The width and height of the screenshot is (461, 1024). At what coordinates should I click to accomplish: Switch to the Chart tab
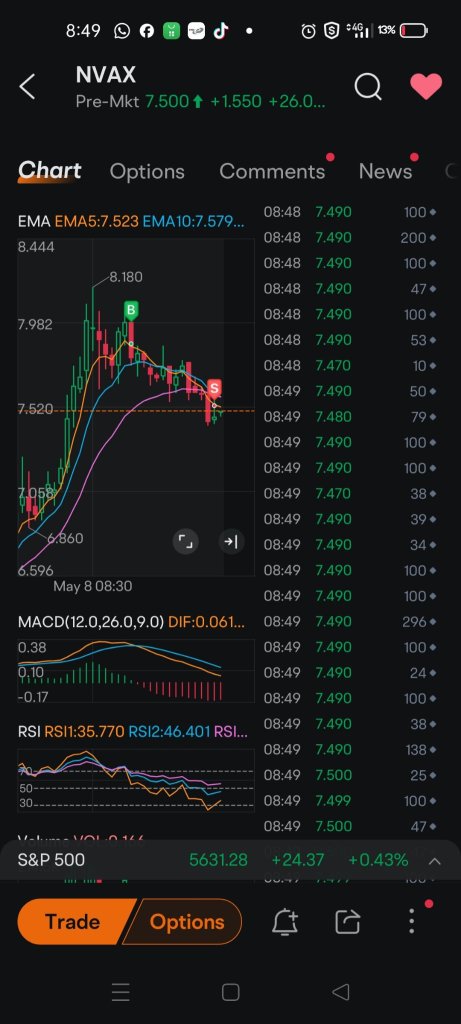[x=50, y=170]
